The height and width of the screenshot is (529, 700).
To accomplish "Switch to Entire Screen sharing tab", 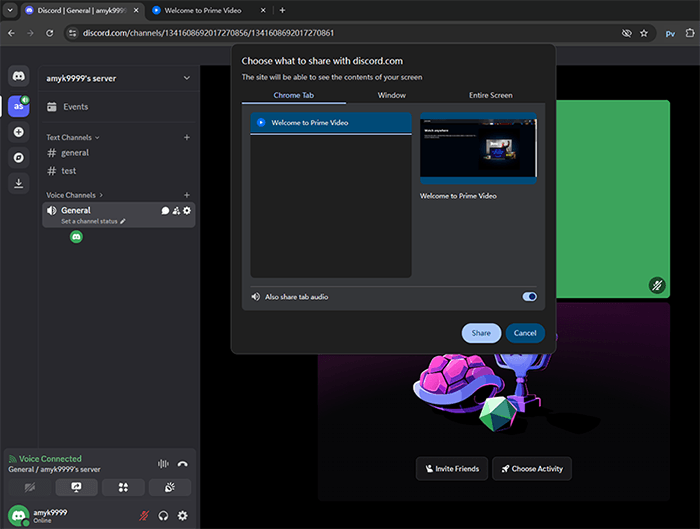I will click(491, 95).
